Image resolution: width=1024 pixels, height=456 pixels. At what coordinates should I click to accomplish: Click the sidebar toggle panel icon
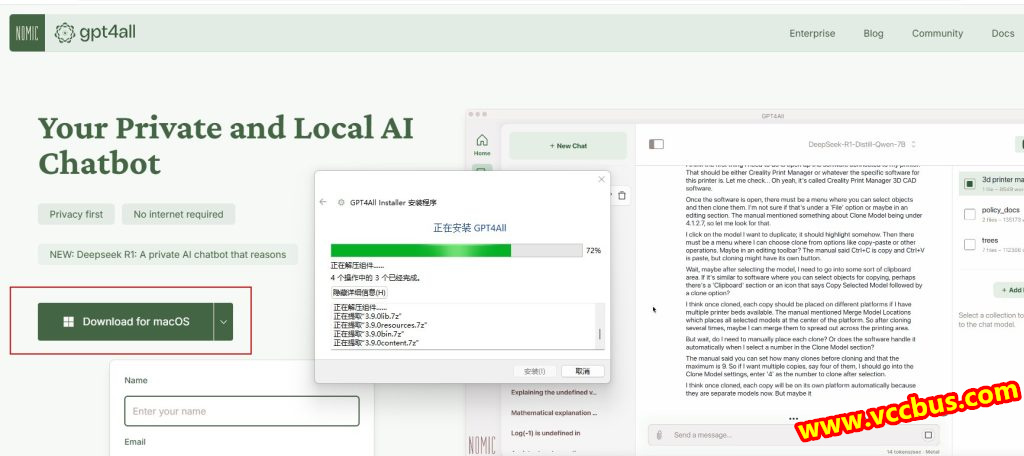point(656,144)
